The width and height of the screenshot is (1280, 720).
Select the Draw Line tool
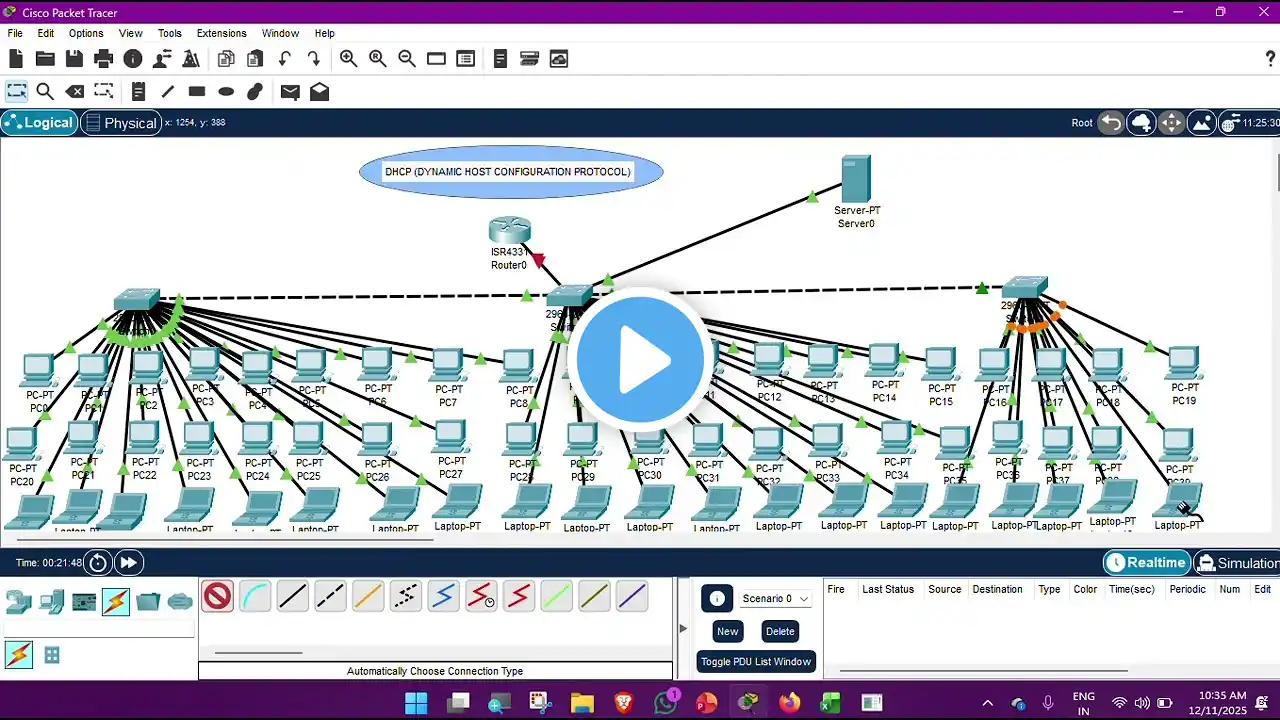point(167,92)
